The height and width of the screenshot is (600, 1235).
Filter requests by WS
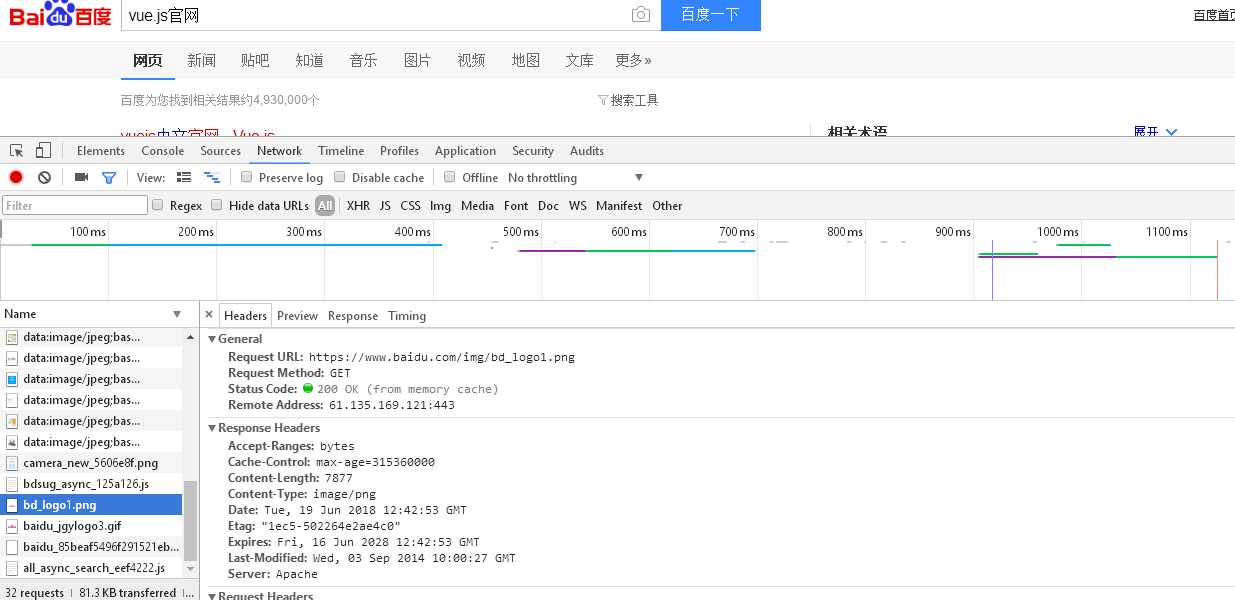coord(577,206)
